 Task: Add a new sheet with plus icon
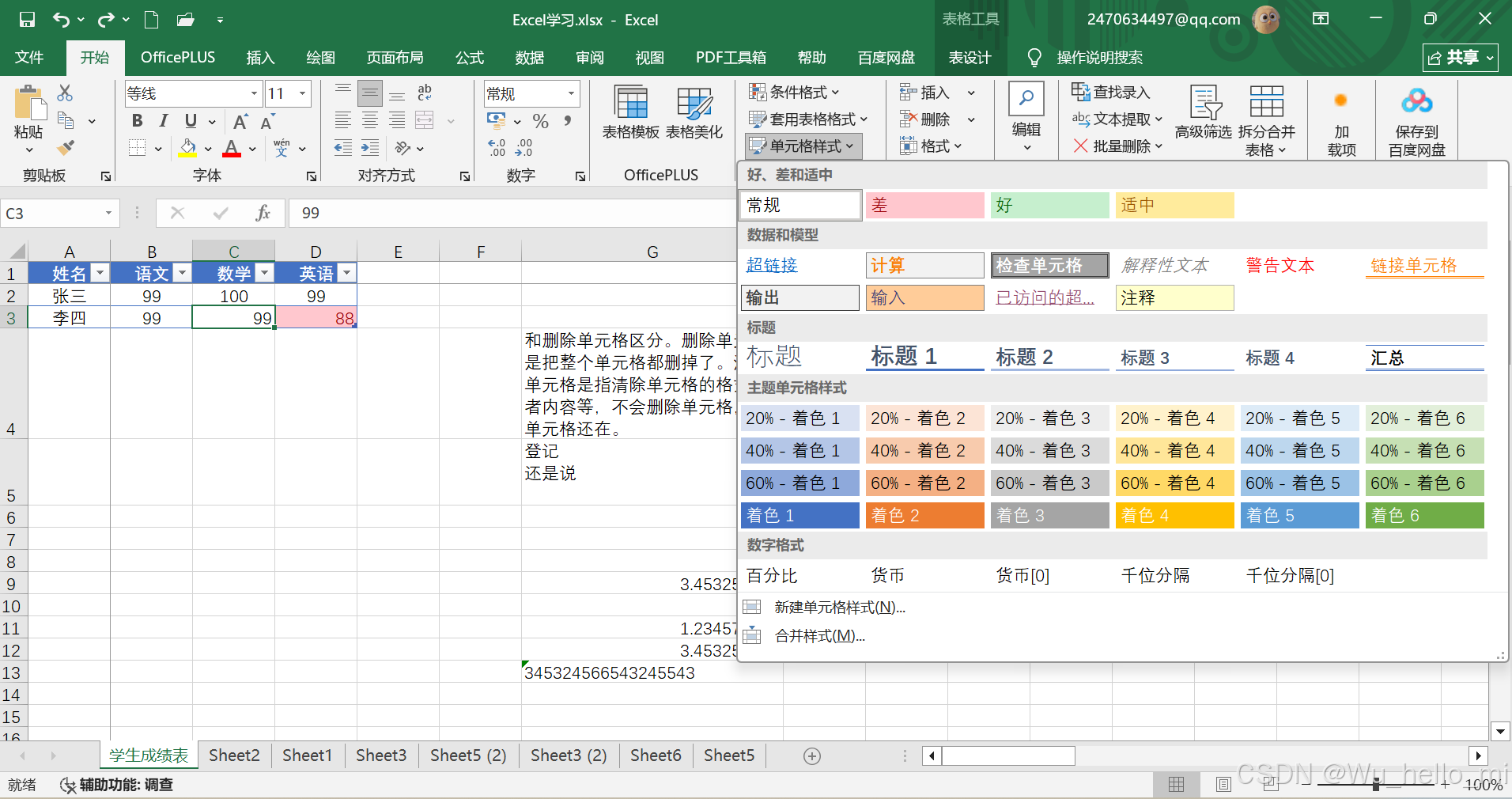[x=811, y=756]
